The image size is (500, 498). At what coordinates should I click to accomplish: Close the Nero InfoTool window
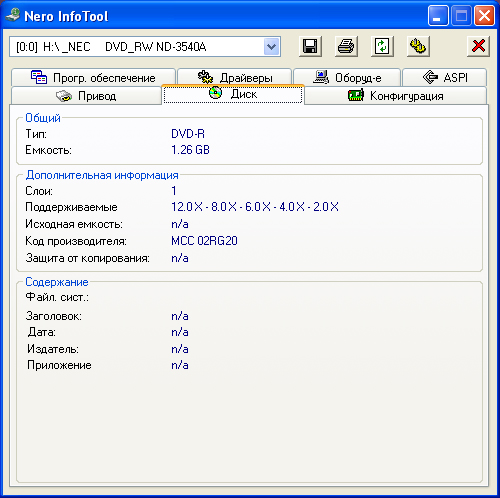click(x=484, y=15)
